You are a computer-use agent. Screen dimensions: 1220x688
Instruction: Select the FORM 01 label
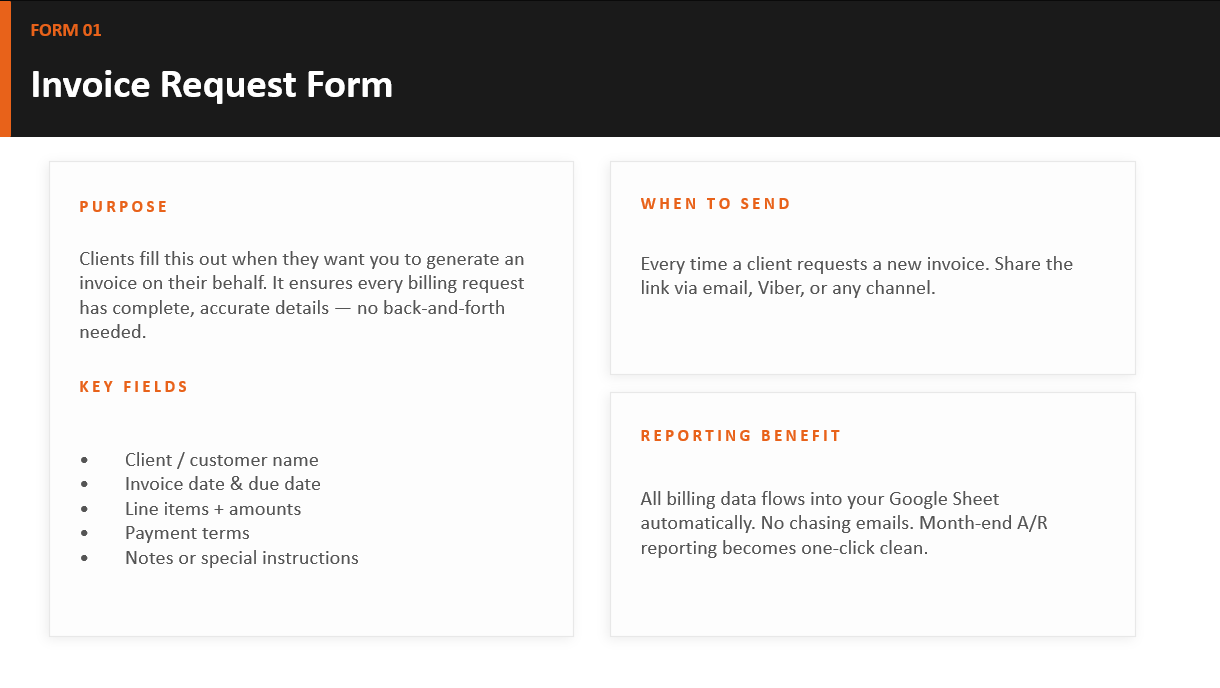point(66,30)
